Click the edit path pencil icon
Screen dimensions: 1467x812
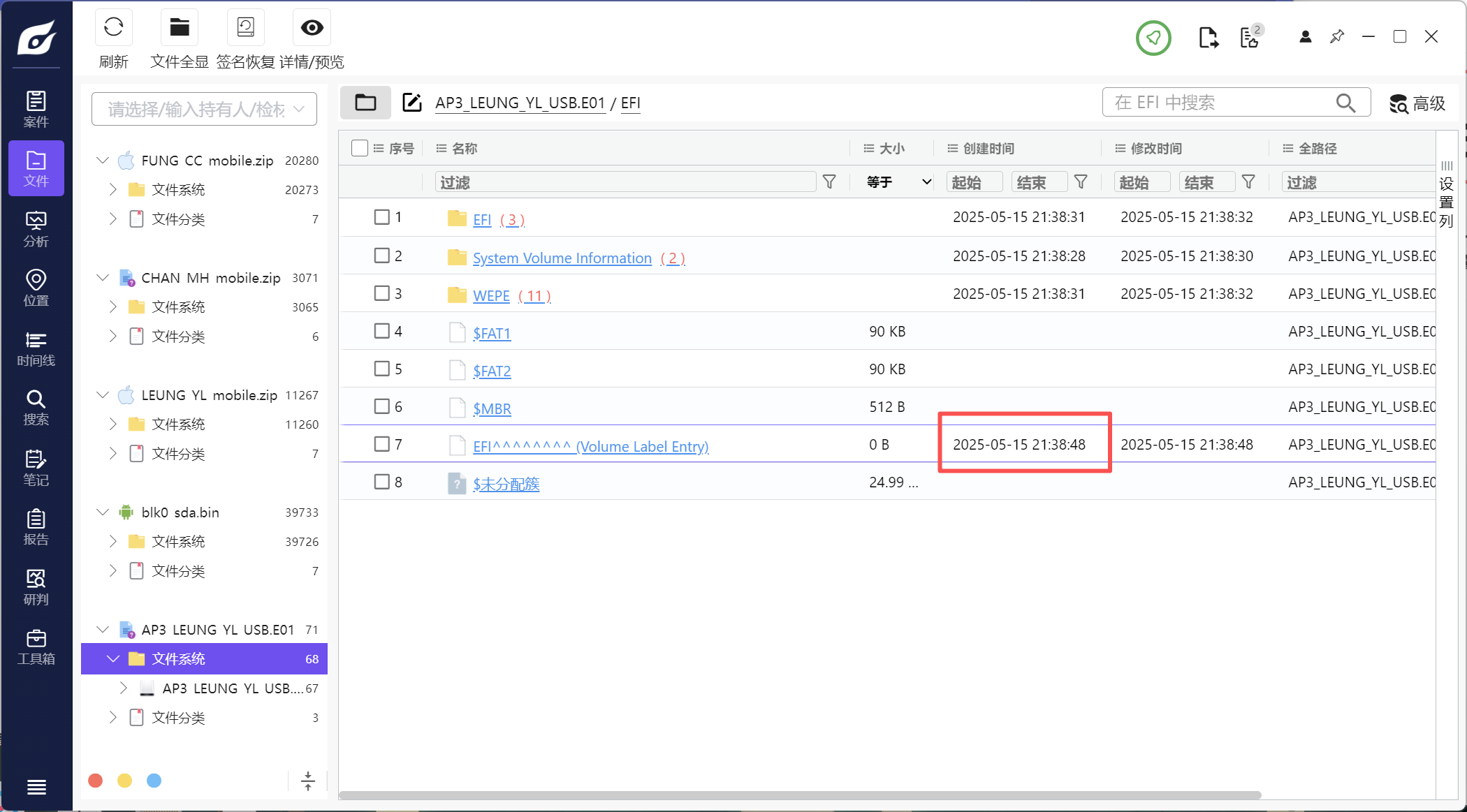(412, 103)
